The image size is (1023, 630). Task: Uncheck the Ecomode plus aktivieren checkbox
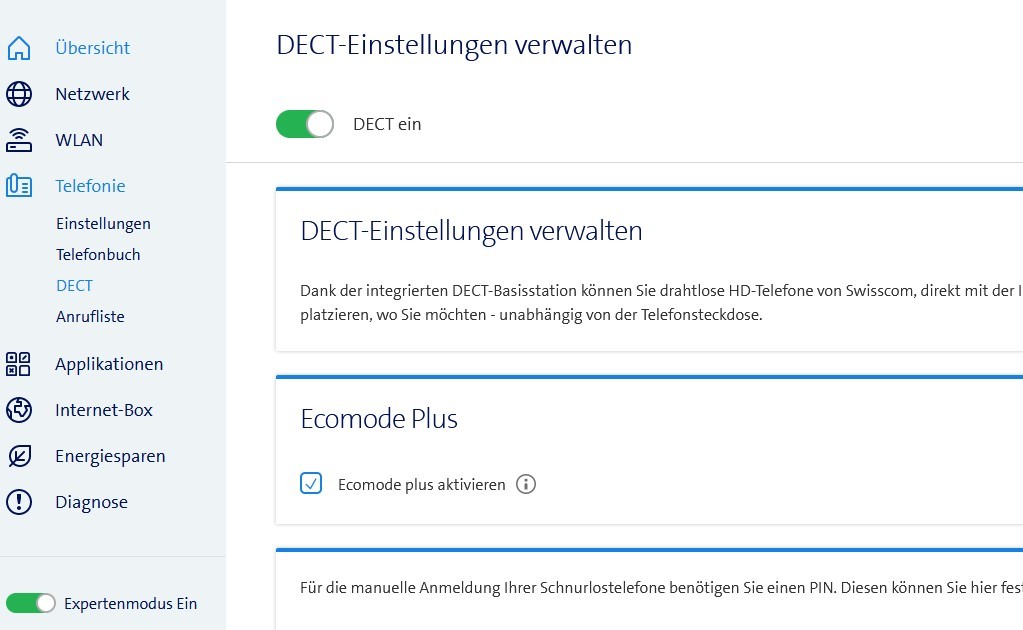pos(311,484)
